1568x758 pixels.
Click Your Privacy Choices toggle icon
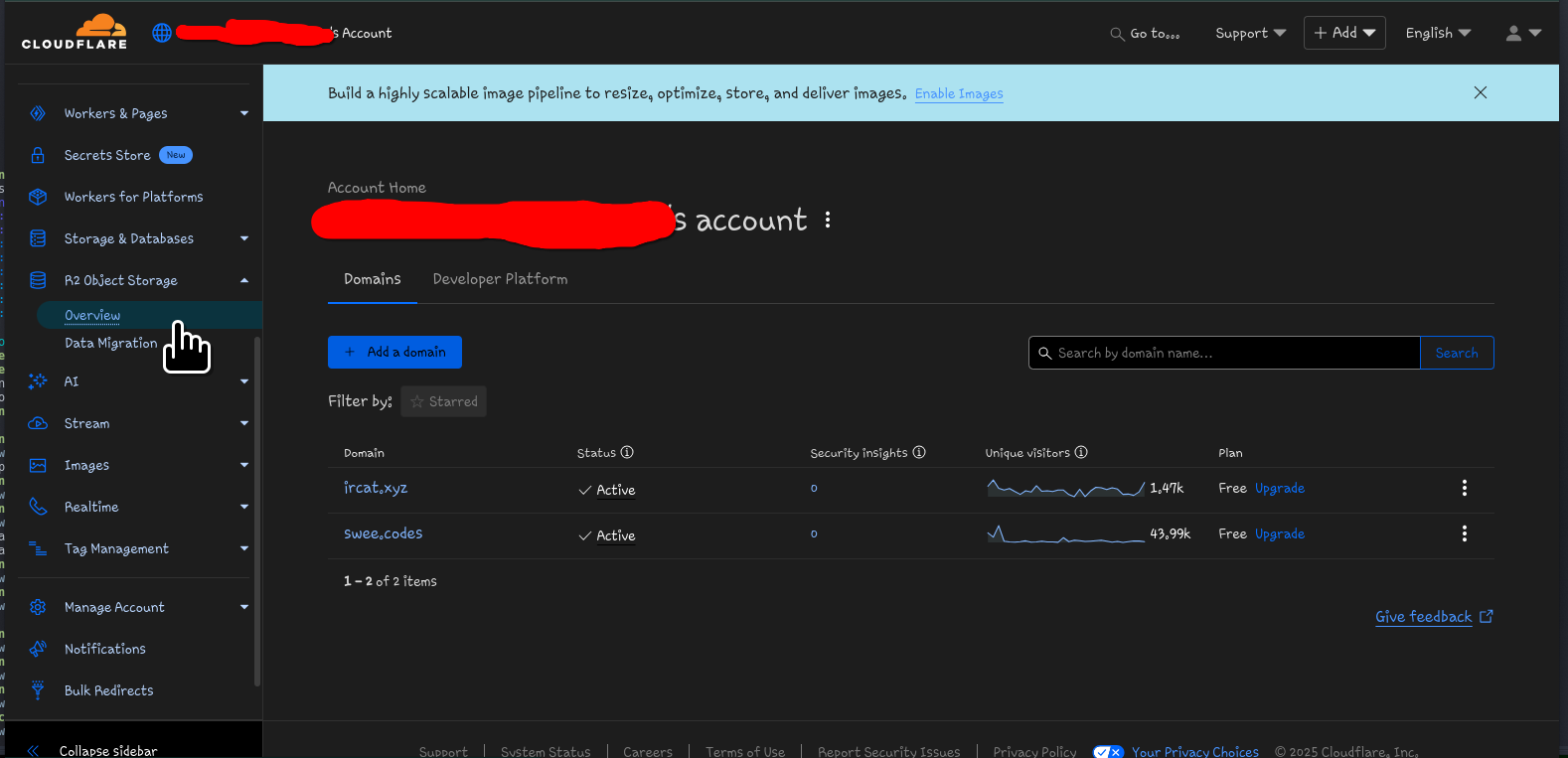point(1107,752)
